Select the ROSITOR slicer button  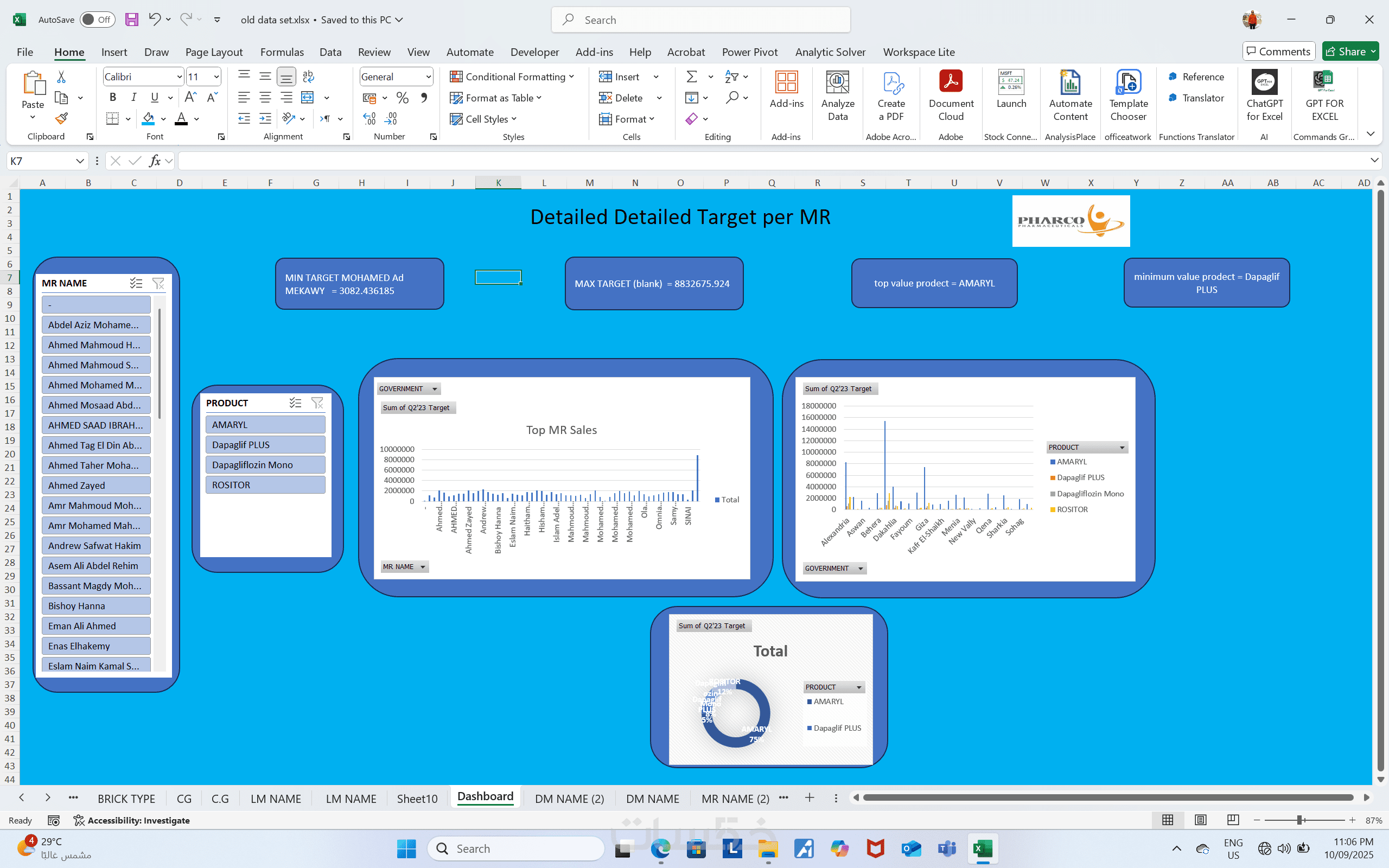(265, 484)
